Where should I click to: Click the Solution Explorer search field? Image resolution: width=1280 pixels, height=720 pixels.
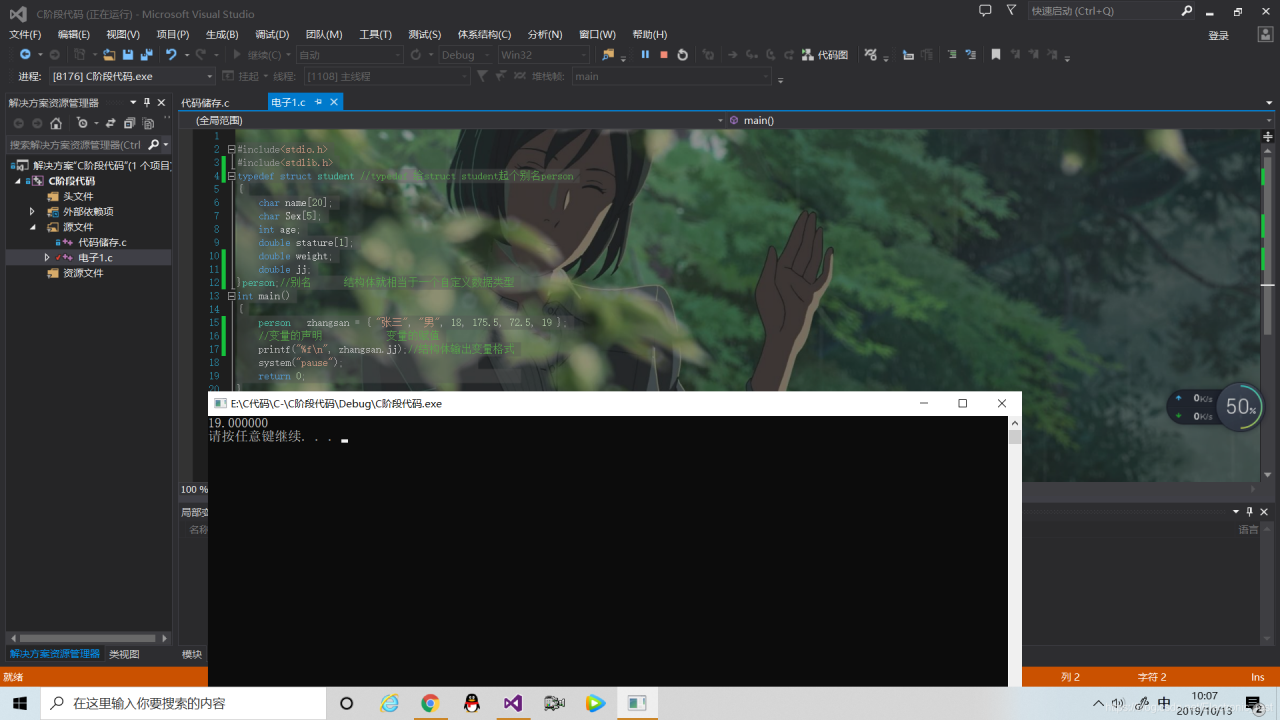coord(77,145)
